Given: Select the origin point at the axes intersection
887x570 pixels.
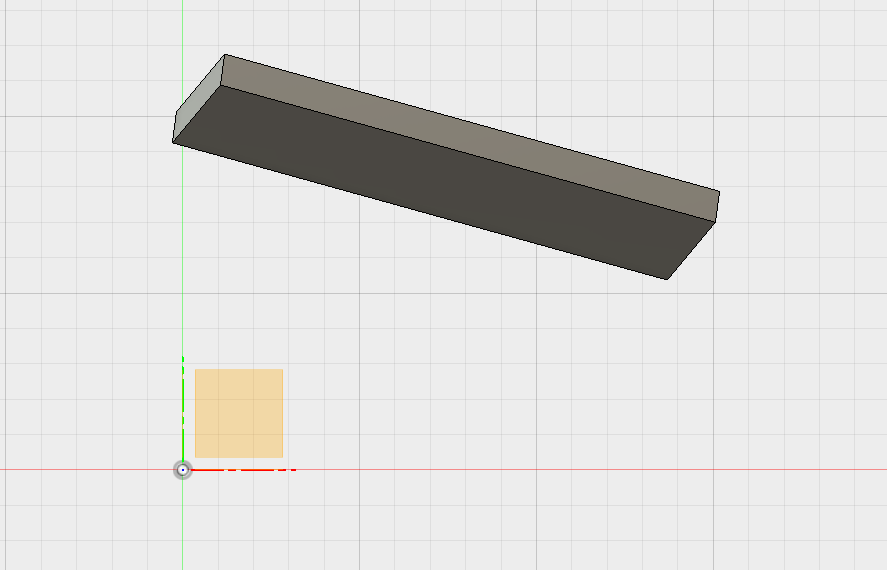Looking at the screenshot, I should click(183, 470).
